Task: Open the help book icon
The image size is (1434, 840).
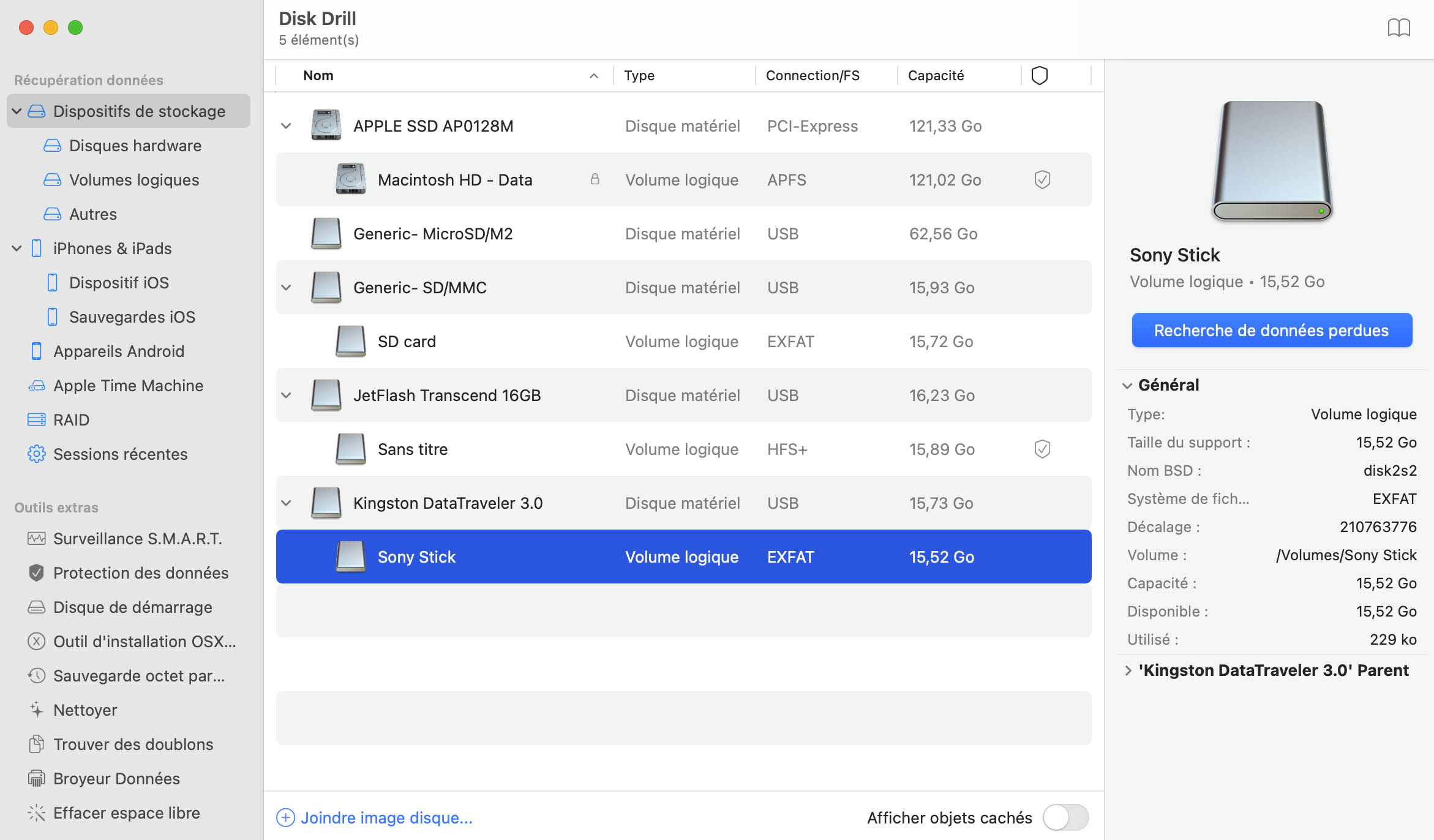Action: [x=1398, y=28]
